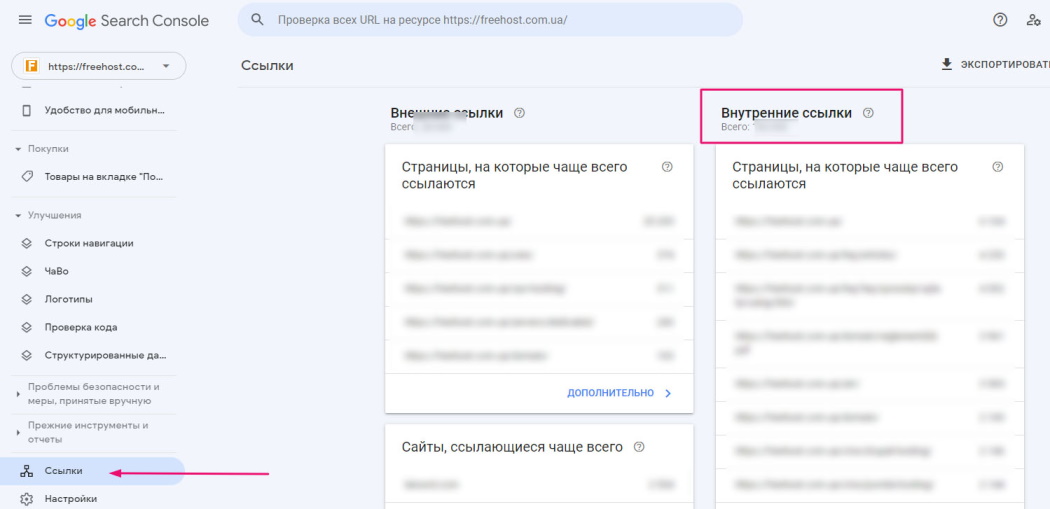Click help icon next to Внутренние ссылки

point(868,113)
